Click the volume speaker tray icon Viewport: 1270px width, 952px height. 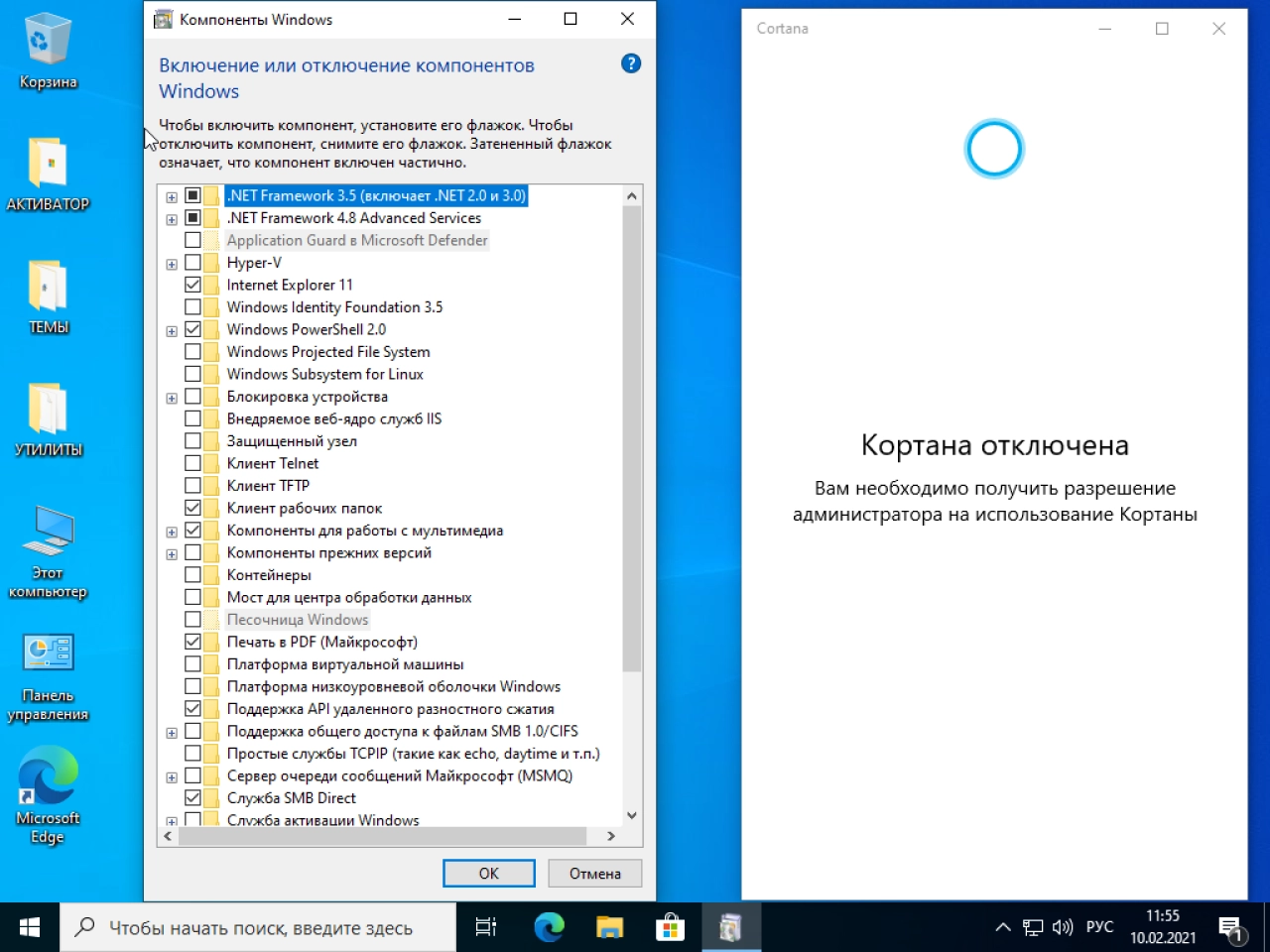[x=1064, y=927]
